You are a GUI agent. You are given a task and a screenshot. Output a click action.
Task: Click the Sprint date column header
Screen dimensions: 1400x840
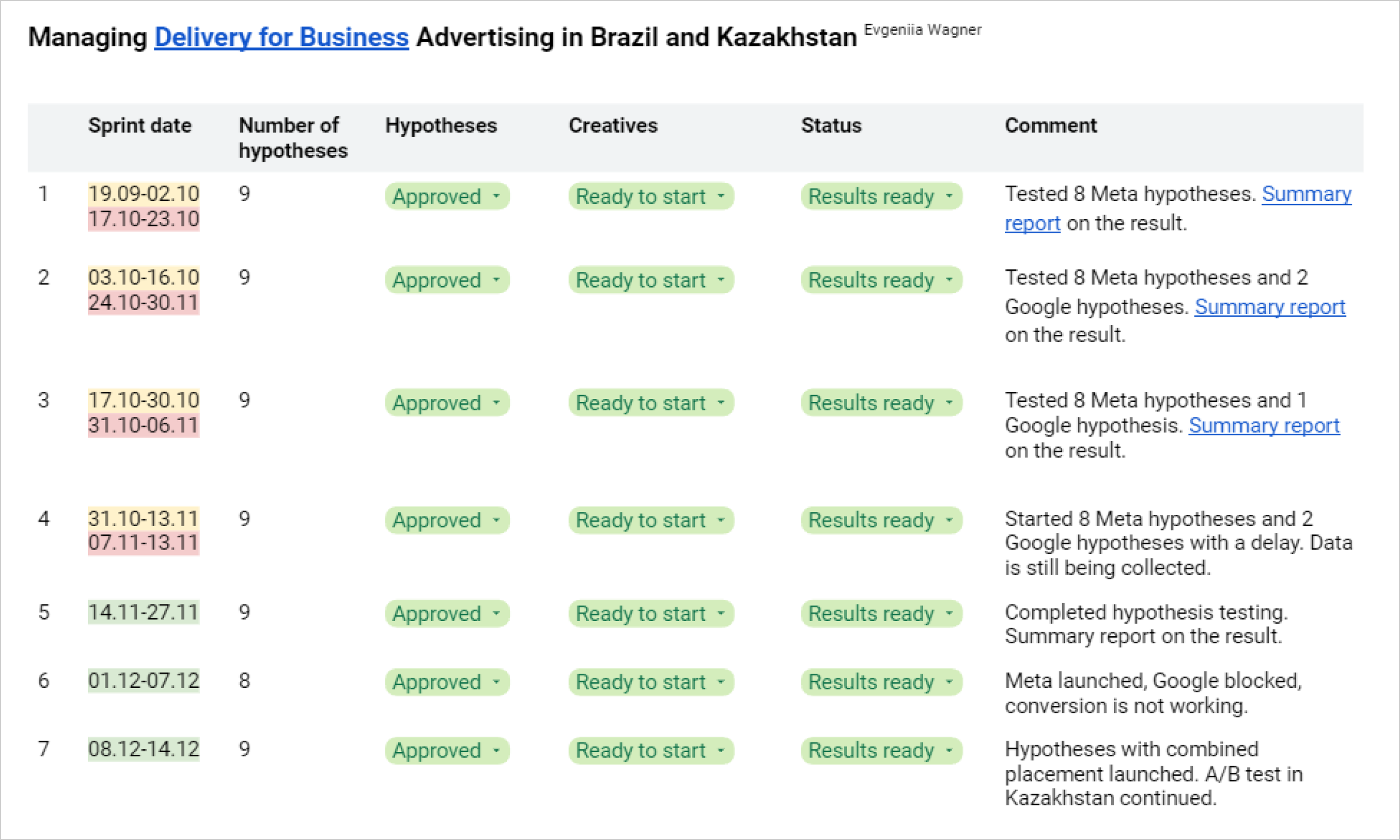[x=140, y=125]
